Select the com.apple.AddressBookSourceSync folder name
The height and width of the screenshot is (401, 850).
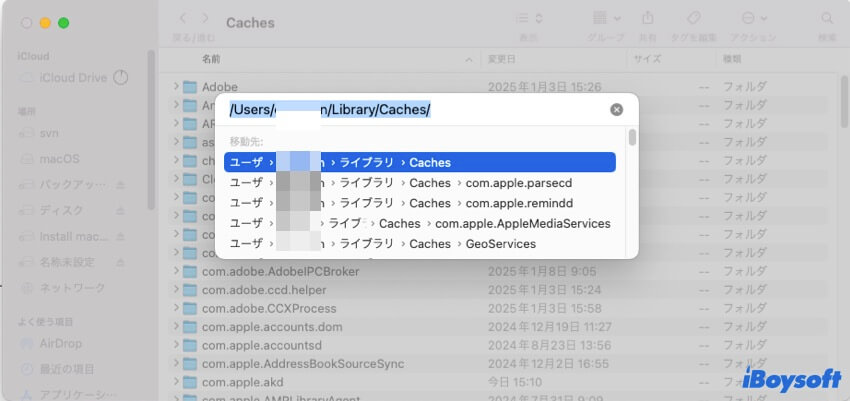click(x=303, y=364)
